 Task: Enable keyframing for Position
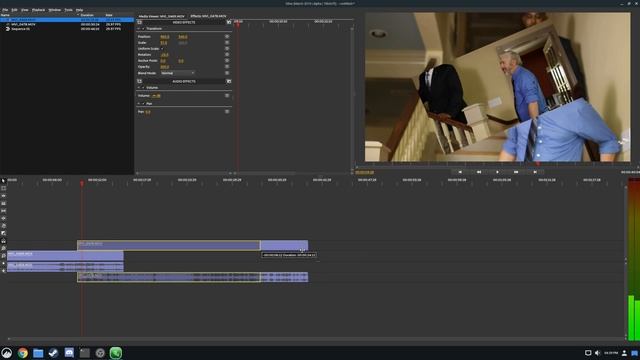[x=227, y=36]
